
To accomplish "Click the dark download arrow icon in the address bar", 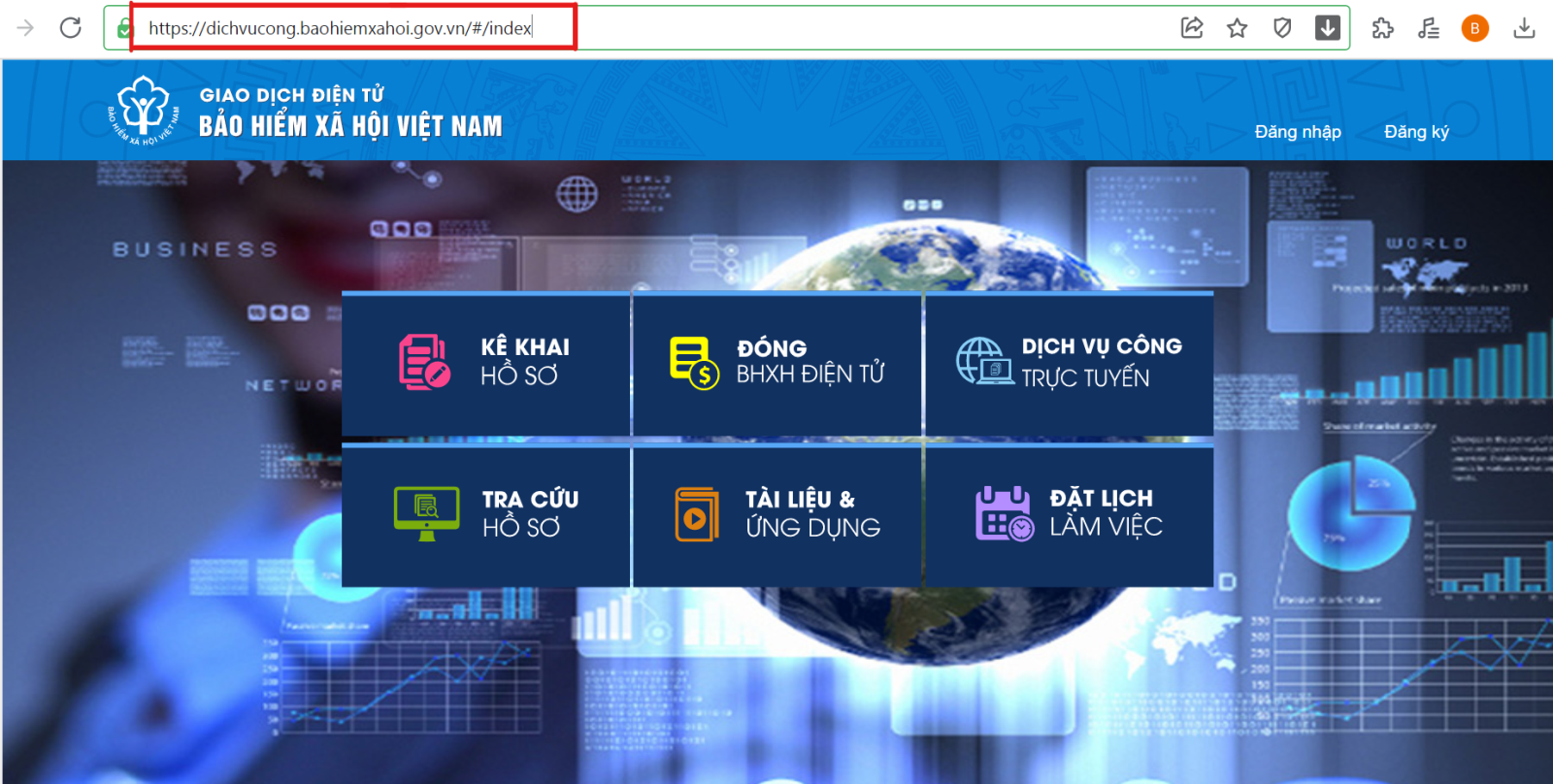I will tap(1327, 28).
